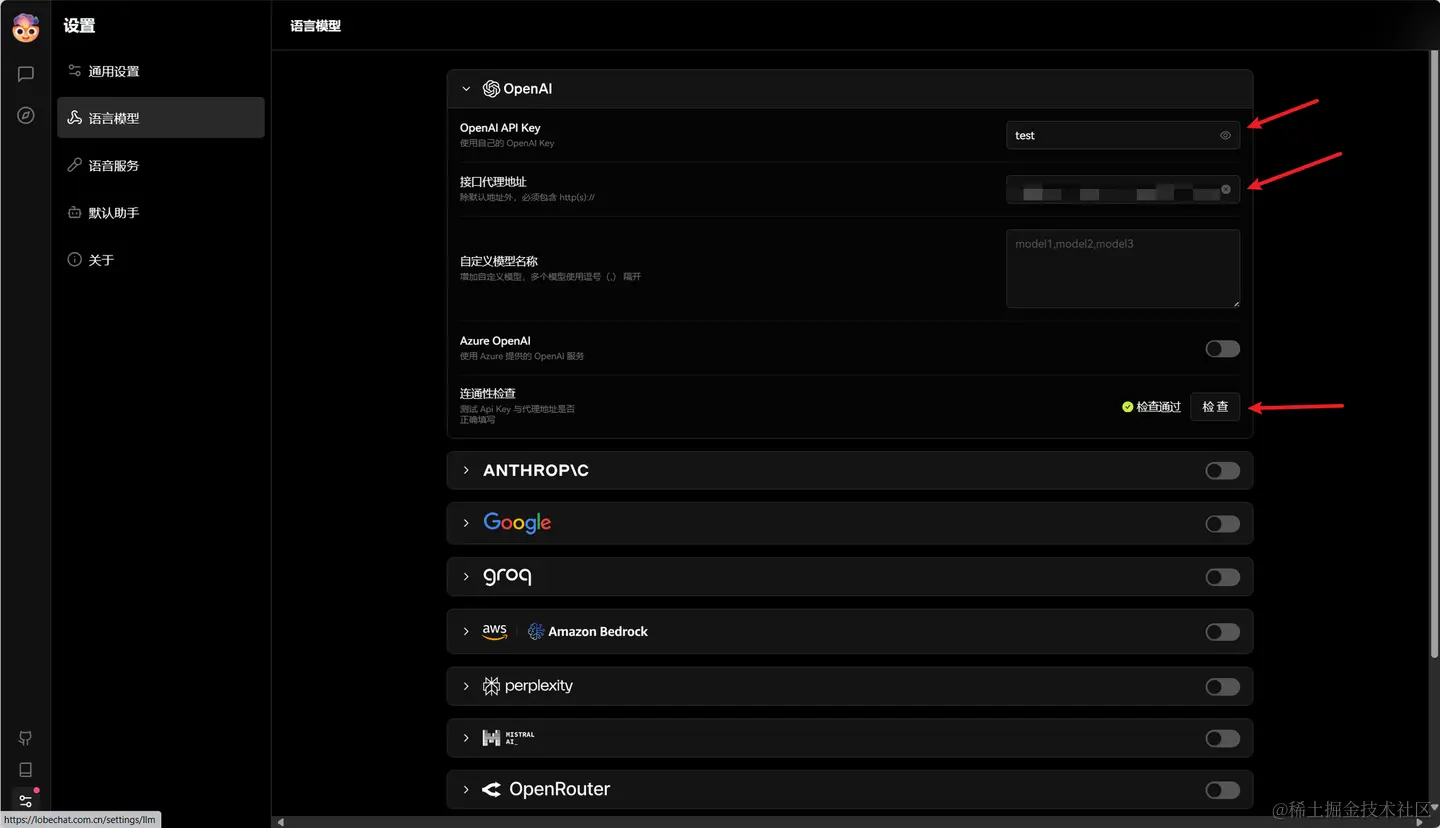Click the OpenRouter logo
The width and height of the screenshot is (1440, 828).
[x=546, y=789]
